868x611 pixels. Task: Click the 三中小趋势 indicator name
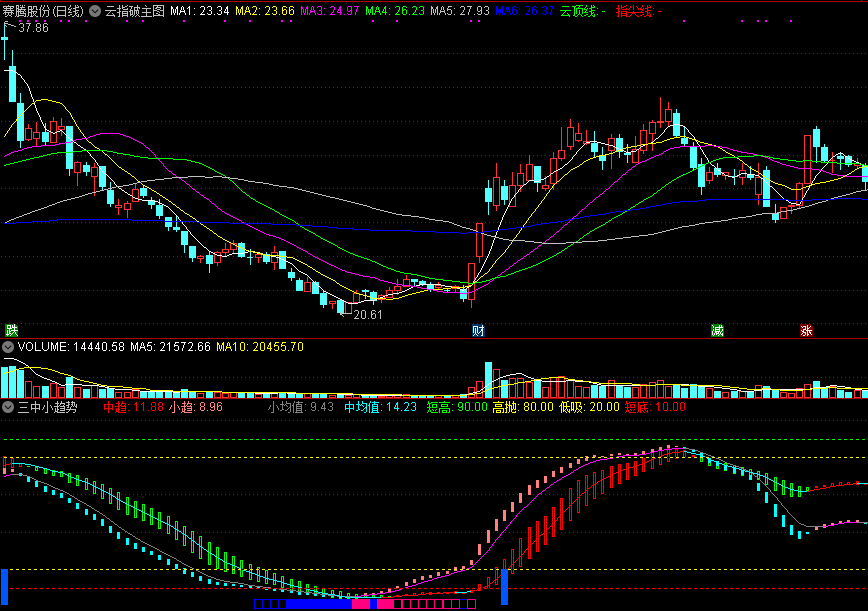pos(48,407)
